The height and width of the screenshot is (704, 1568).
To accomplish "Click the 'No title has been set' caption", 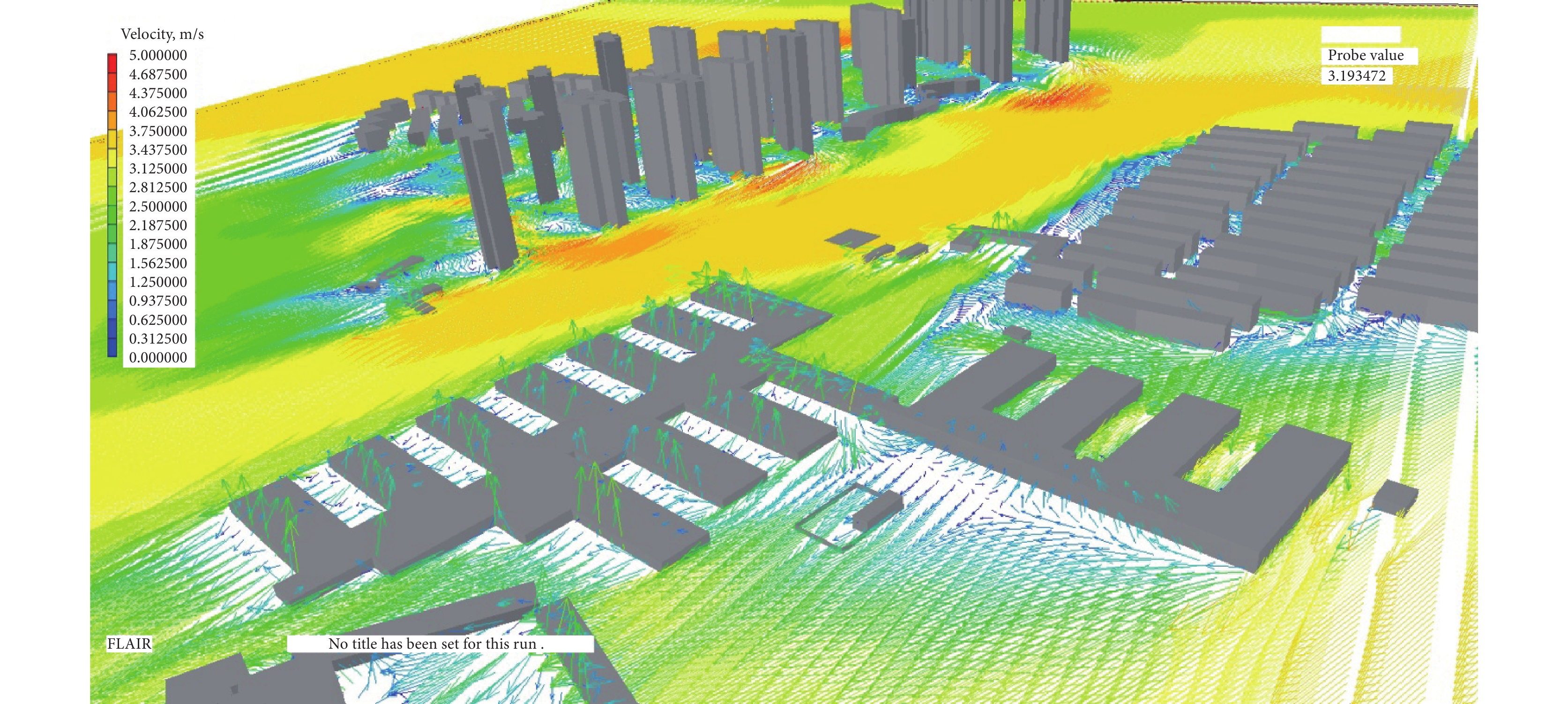I will pos(436,644).
